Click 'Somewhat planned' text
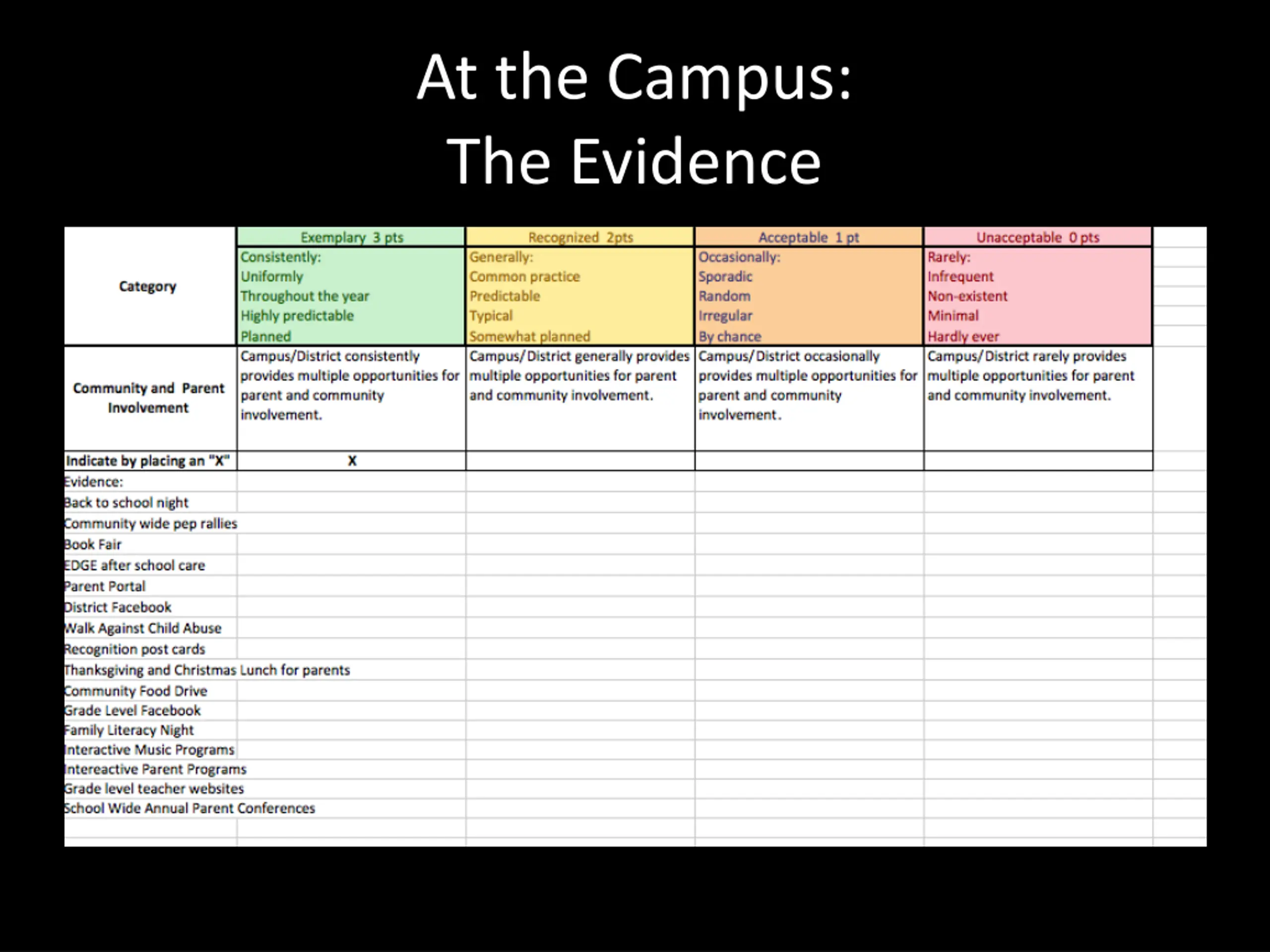The width and height of the screenshot is (1270, 952). (529, 336)
